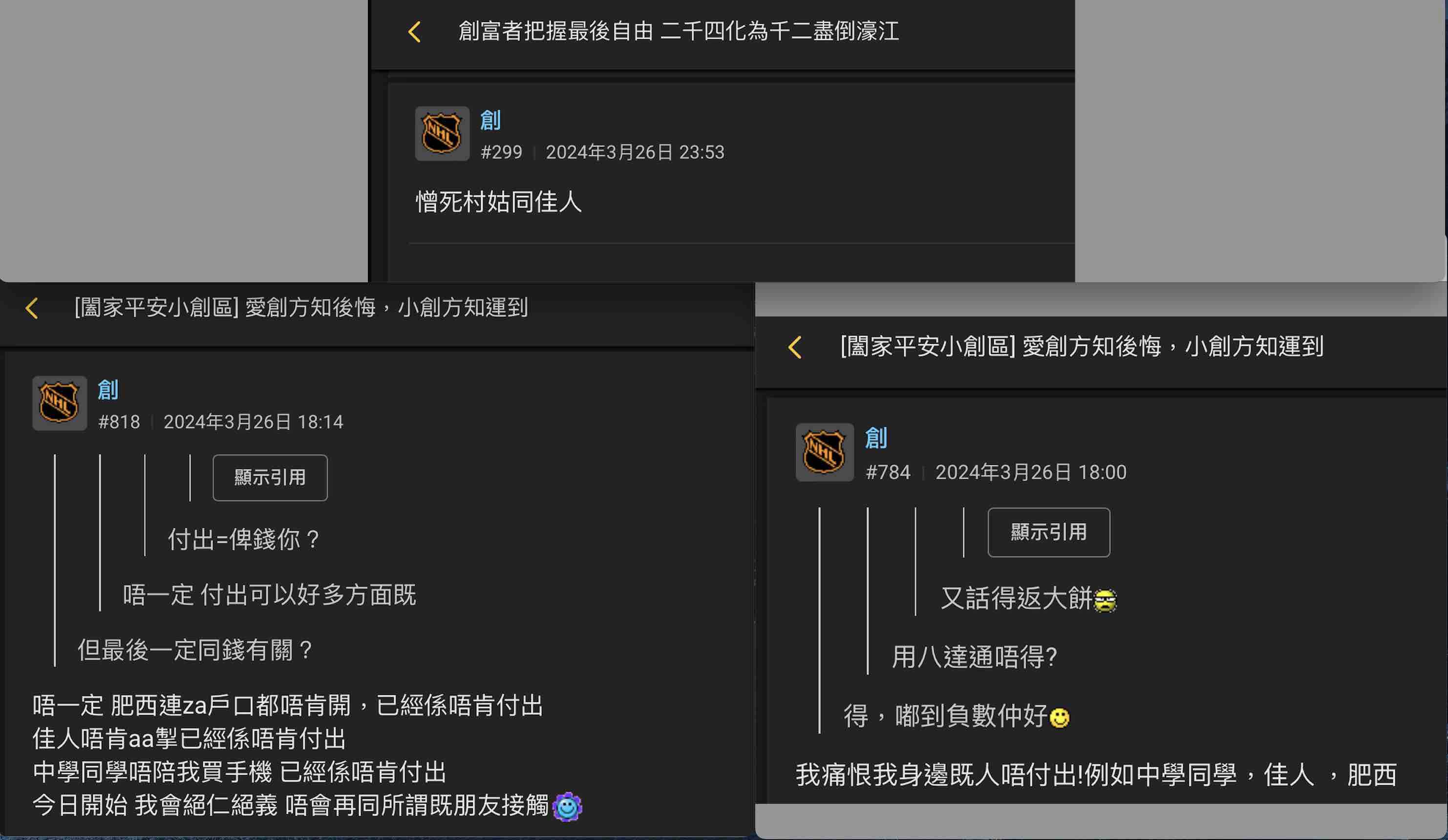Click post number #784
Viewport: 1448px width, 840px height.
(x=888, y=472)
